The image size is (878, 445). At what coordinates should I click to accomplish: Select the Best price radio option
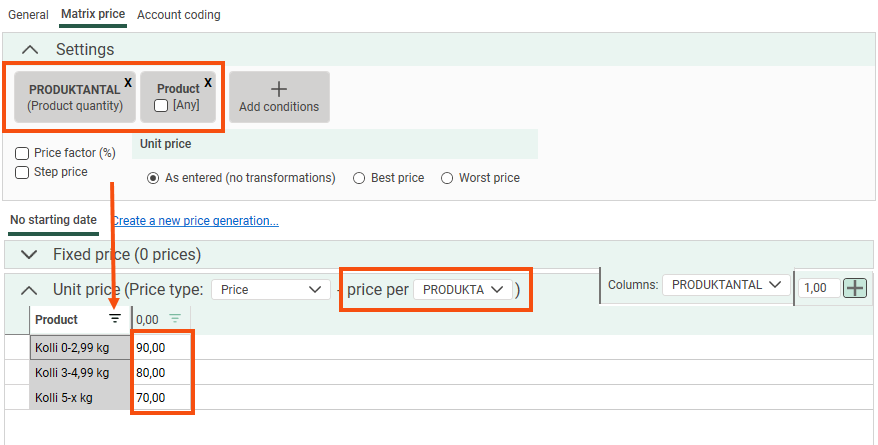(x=359, y=178)
